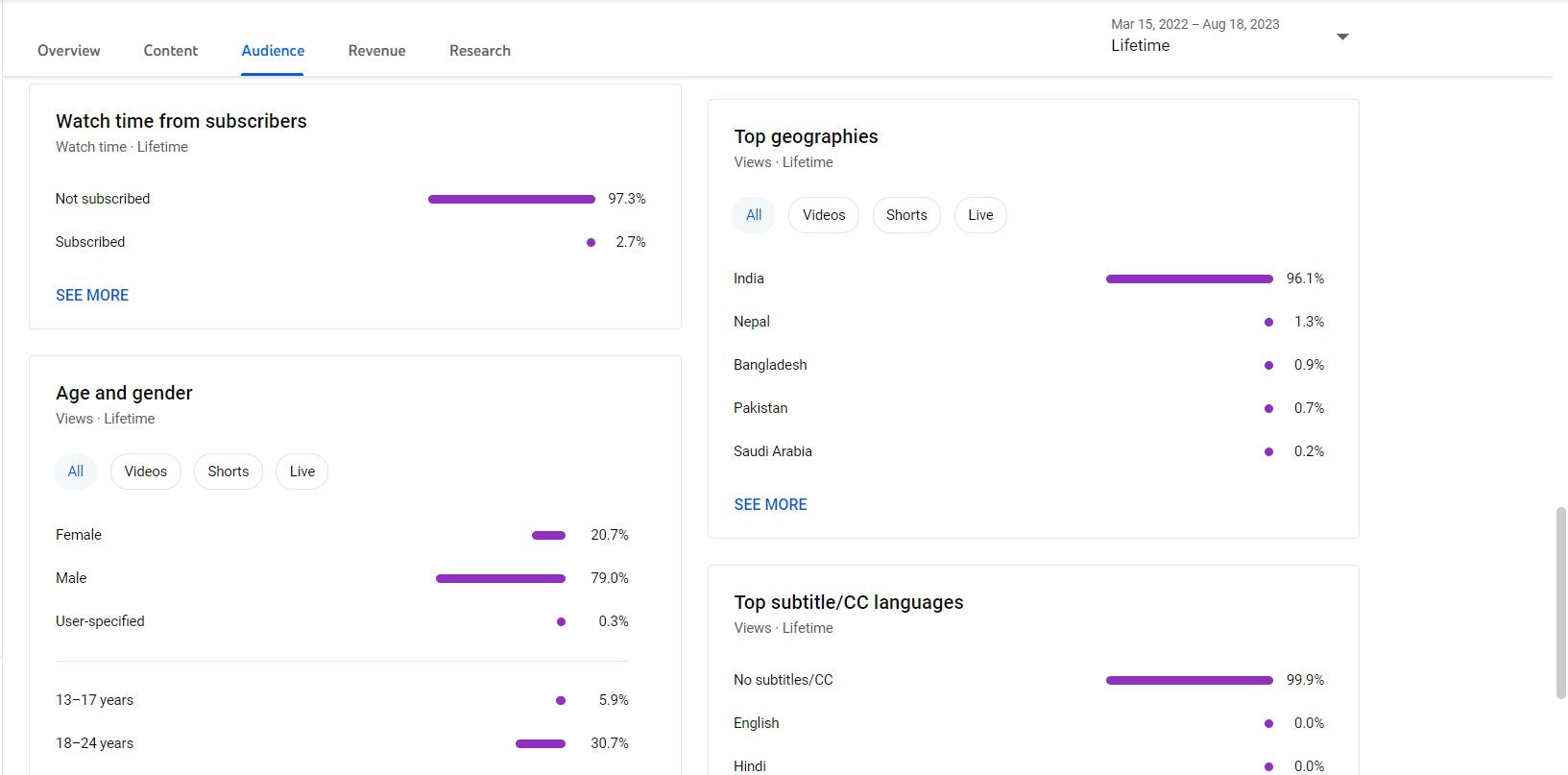Filter Top geographies by Videos
Image resolution: width=1568 pixels, height=775 pixels.
click(823, 215)
